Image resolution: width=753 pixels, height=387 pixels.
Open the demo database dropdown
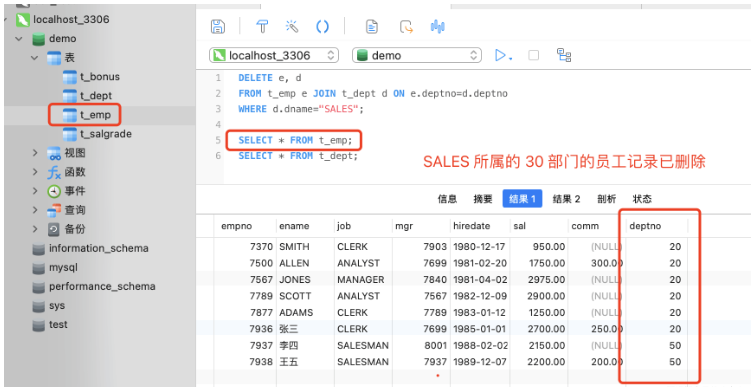417,55
